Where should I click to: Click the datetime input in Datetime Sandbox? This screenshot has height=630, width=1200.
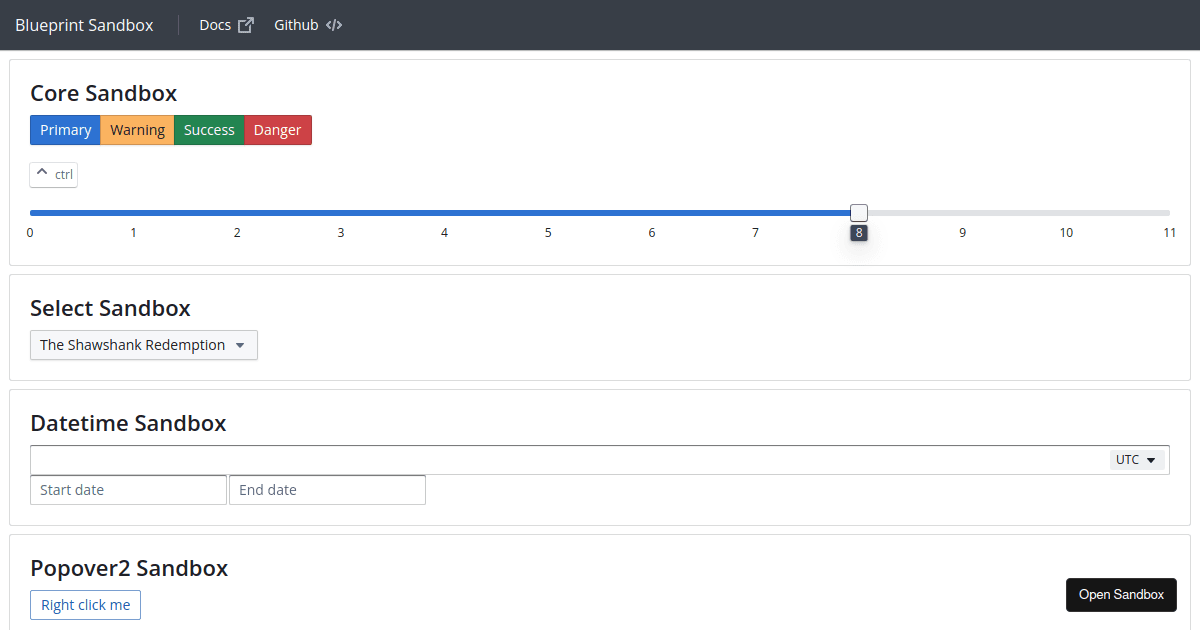click(500, 459)
